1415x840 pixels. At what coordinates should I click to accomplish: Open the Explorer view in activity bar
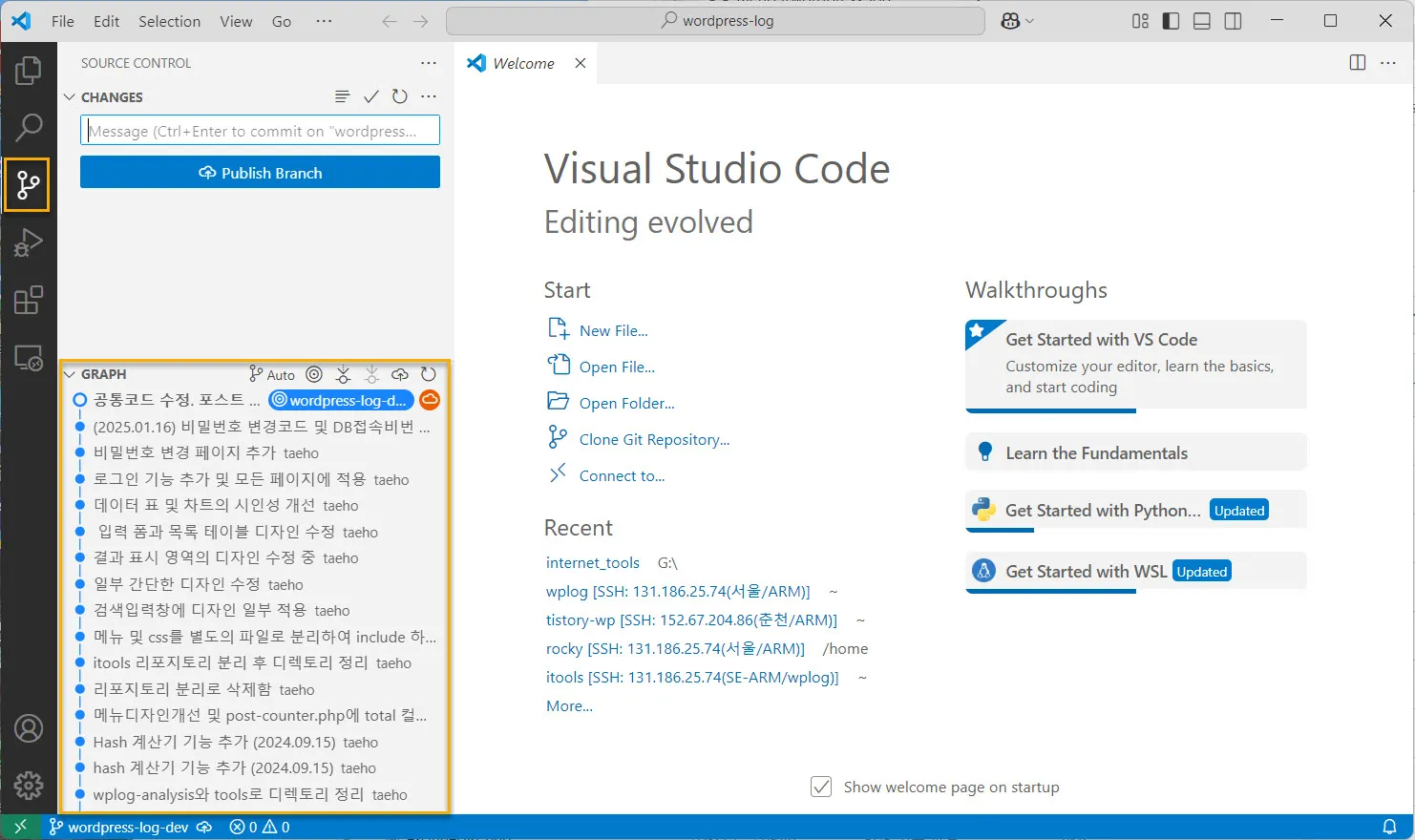pyautogui.click(x=29, y=70)
